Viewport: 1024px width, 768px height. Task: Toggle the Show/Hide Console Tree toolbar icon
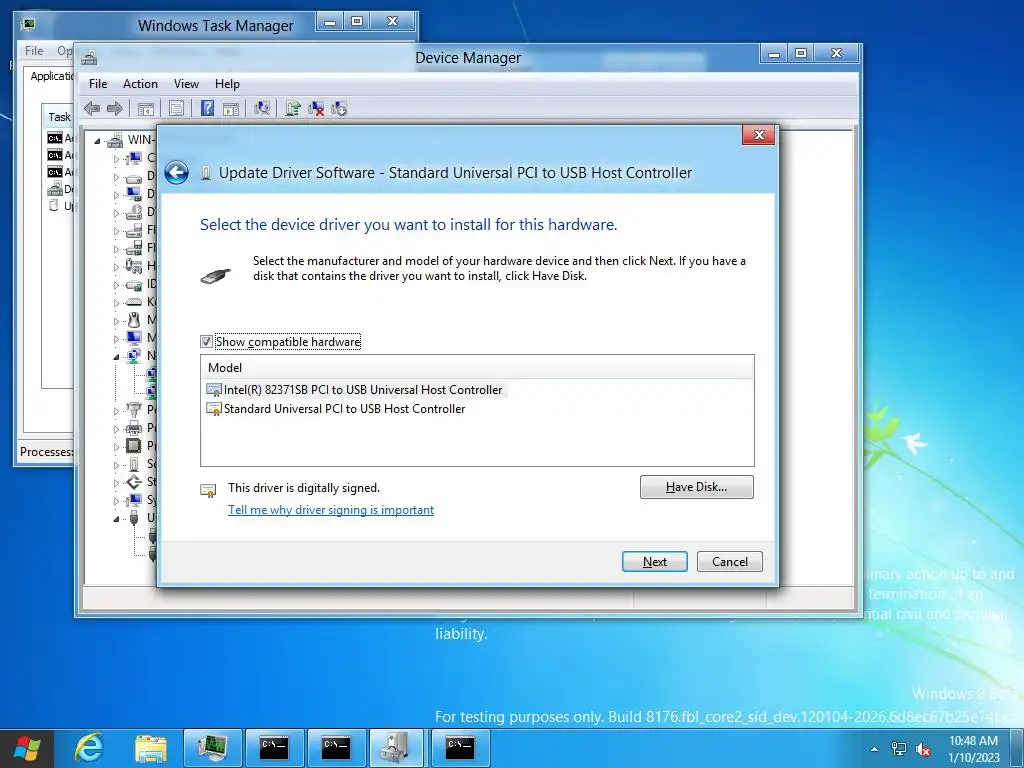tap(146, 109)
